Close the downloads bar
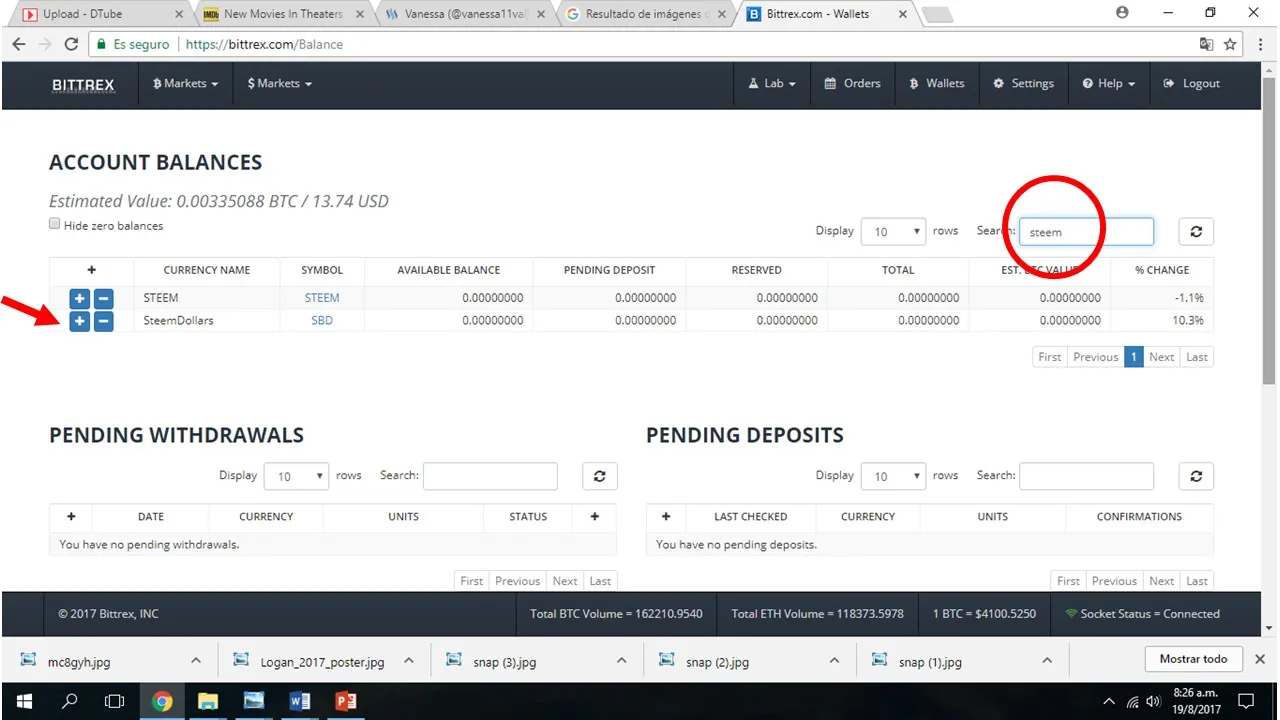Image resolution: width=1280 pixels, height=720 pixels. pyautogui.click(x=1260, y=660)
